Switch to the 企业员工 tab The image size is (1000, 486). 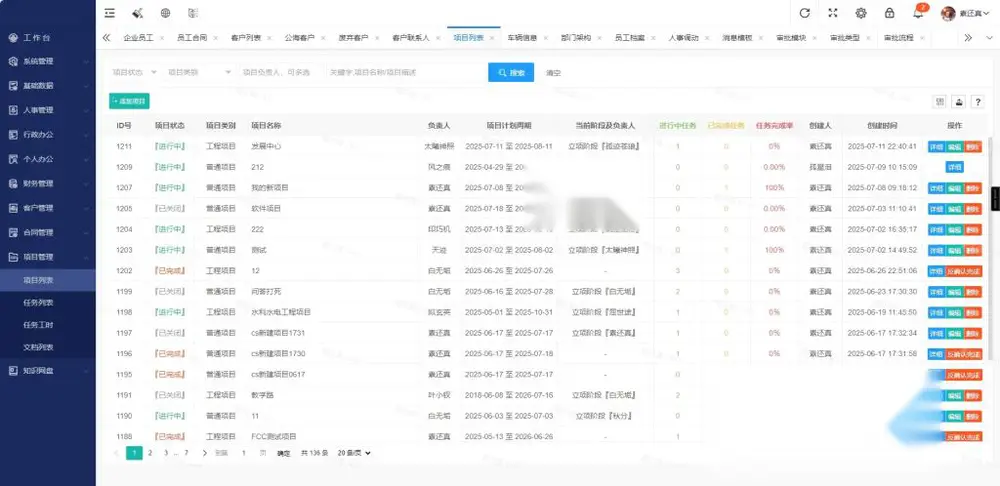click(x=138, y=38)
